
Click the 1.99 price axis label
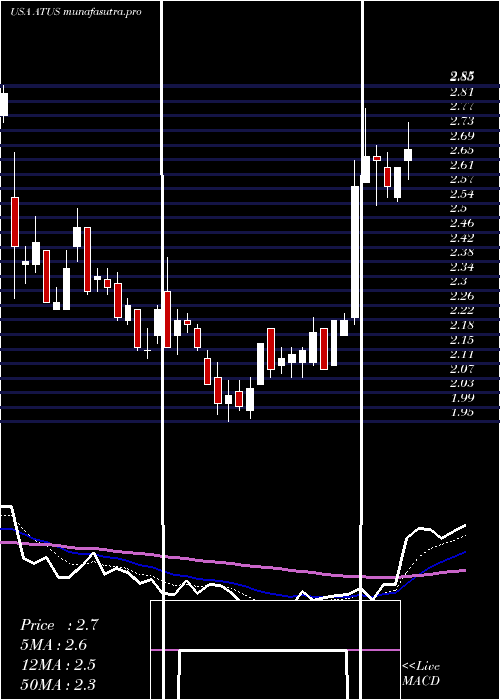(x=462, y=398)
